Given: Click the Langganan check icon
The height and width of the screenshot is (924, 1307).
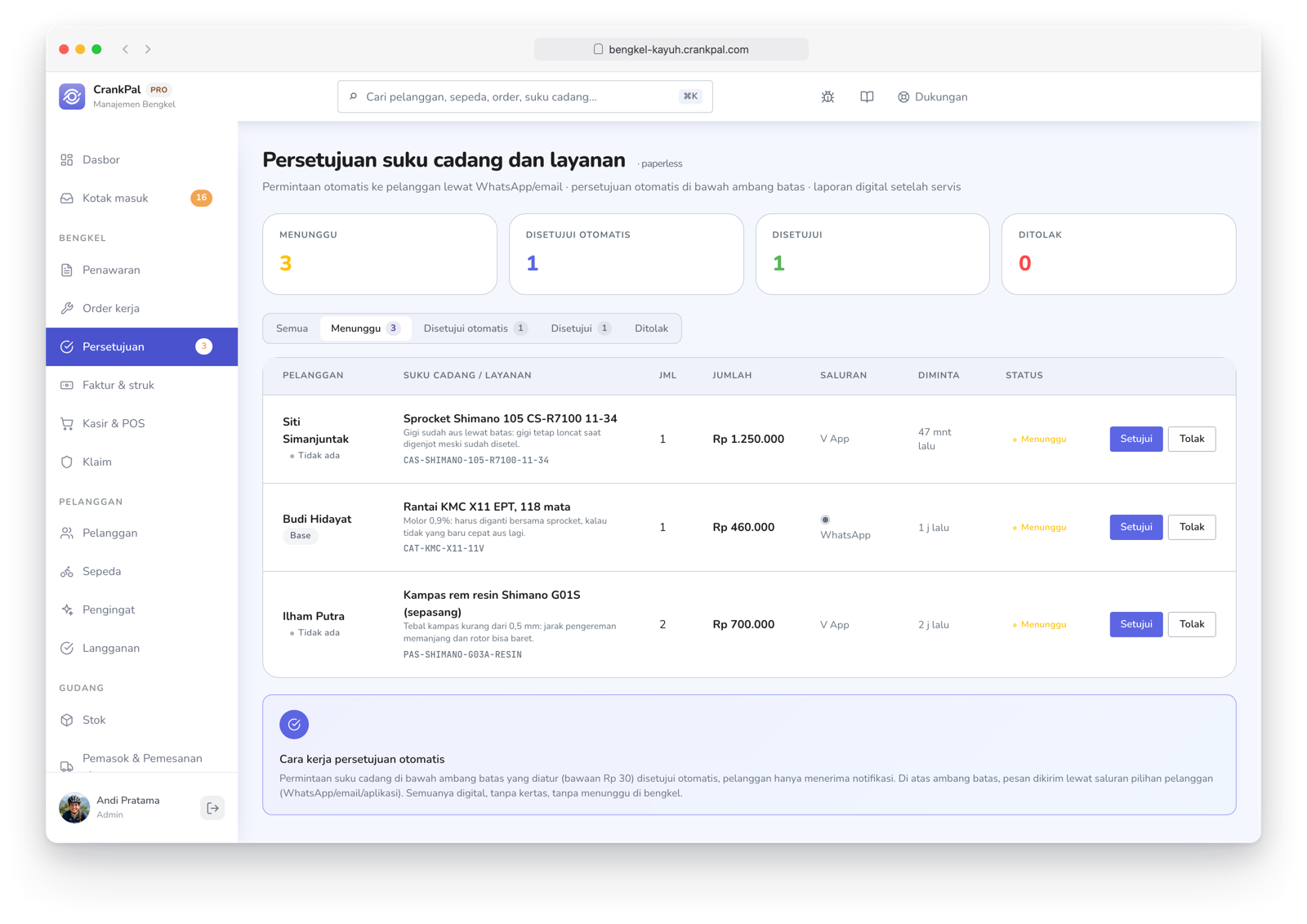Looking at the screenshot, I should coord(67,649).
